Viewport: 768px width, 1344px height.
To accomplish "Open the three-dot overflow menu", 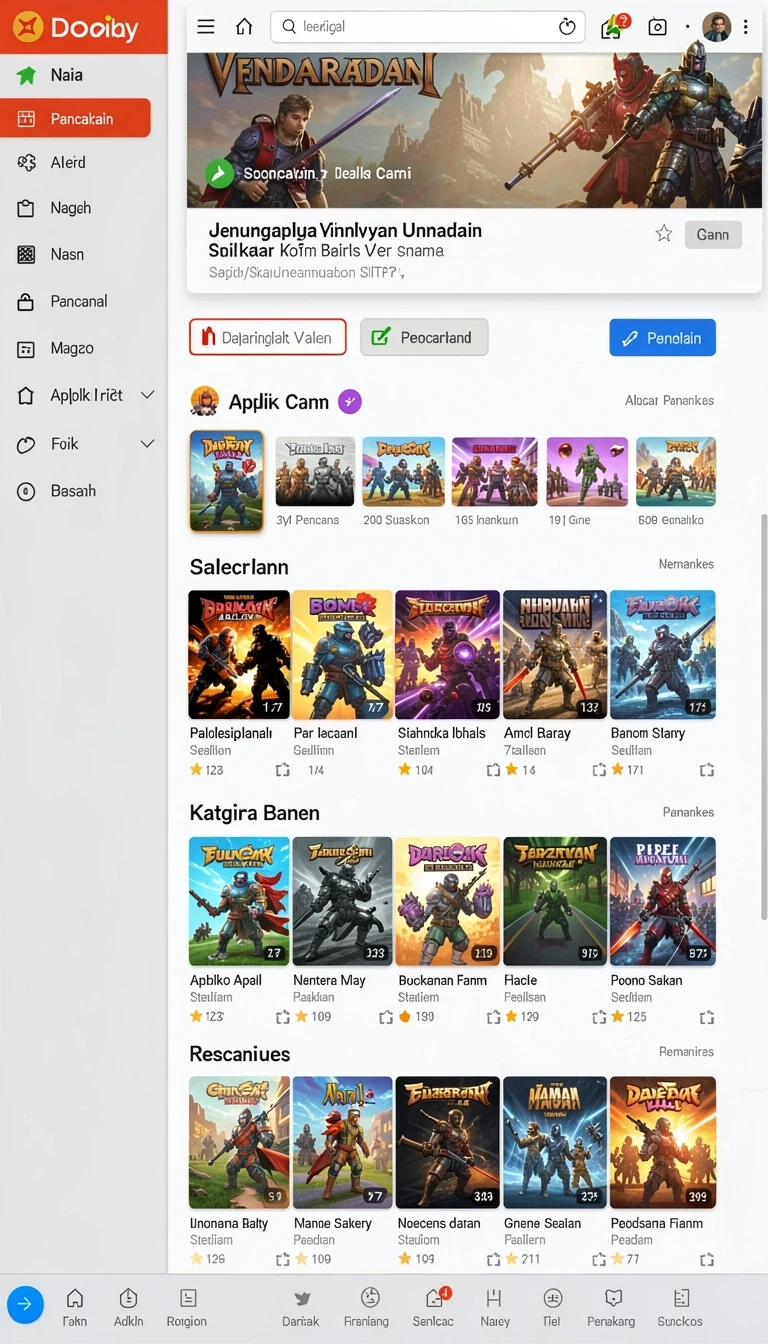I will pyautogui.click(x=746, y=27).
